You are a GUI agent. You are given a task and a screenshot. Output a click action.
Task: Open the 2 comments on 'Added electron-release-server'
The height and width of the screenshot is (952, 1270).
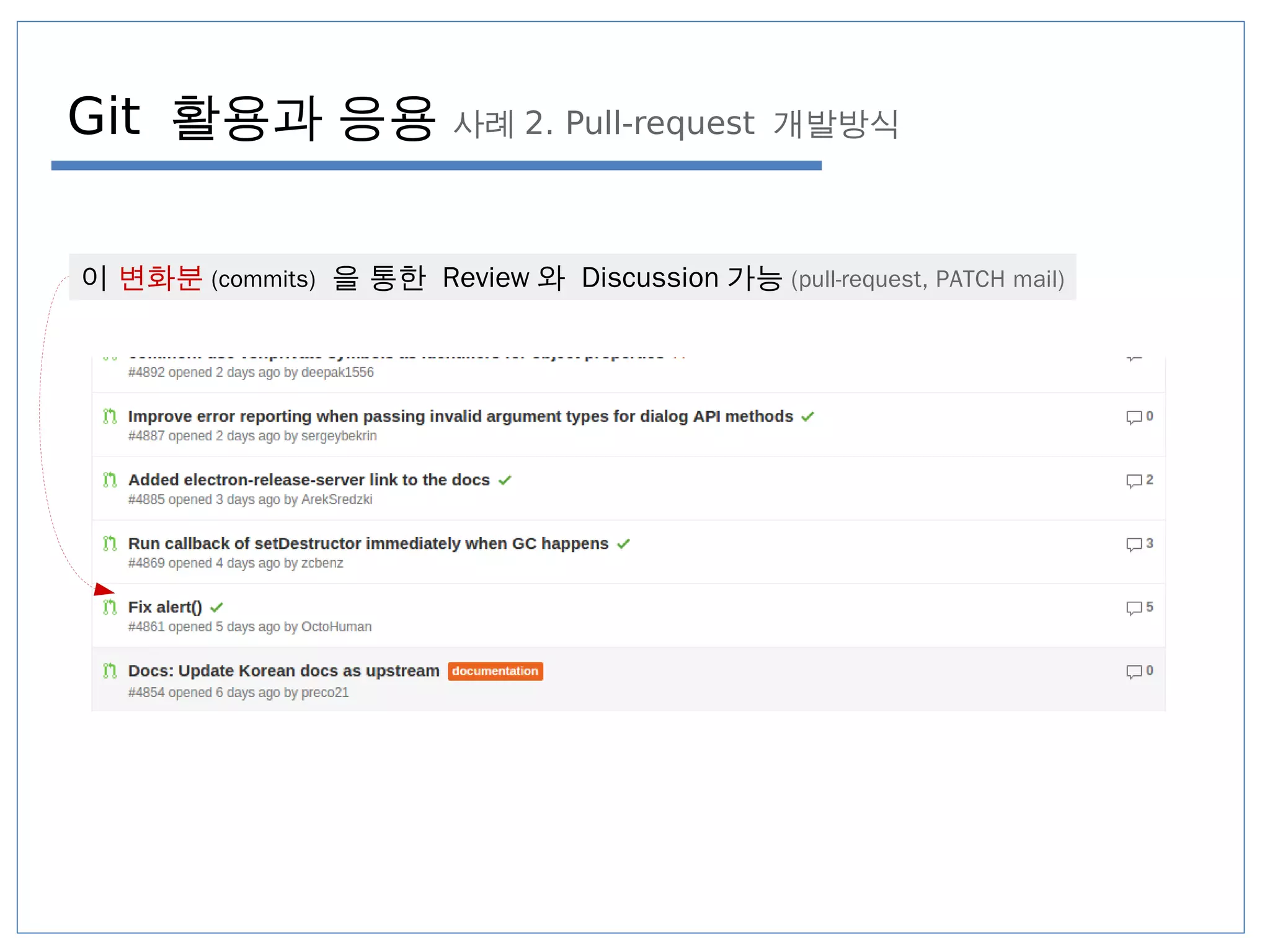tap(1140, 481)
